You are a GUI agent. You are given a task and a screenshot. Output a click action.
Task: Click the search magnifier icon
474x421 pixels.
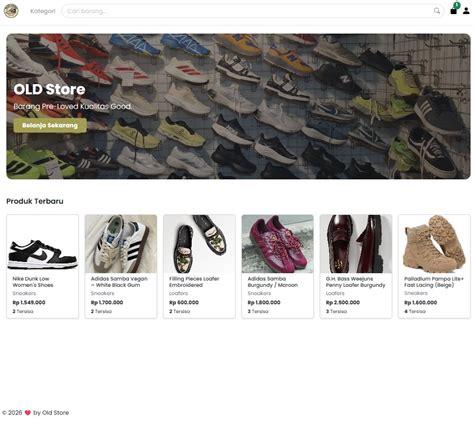click(437, 11)
